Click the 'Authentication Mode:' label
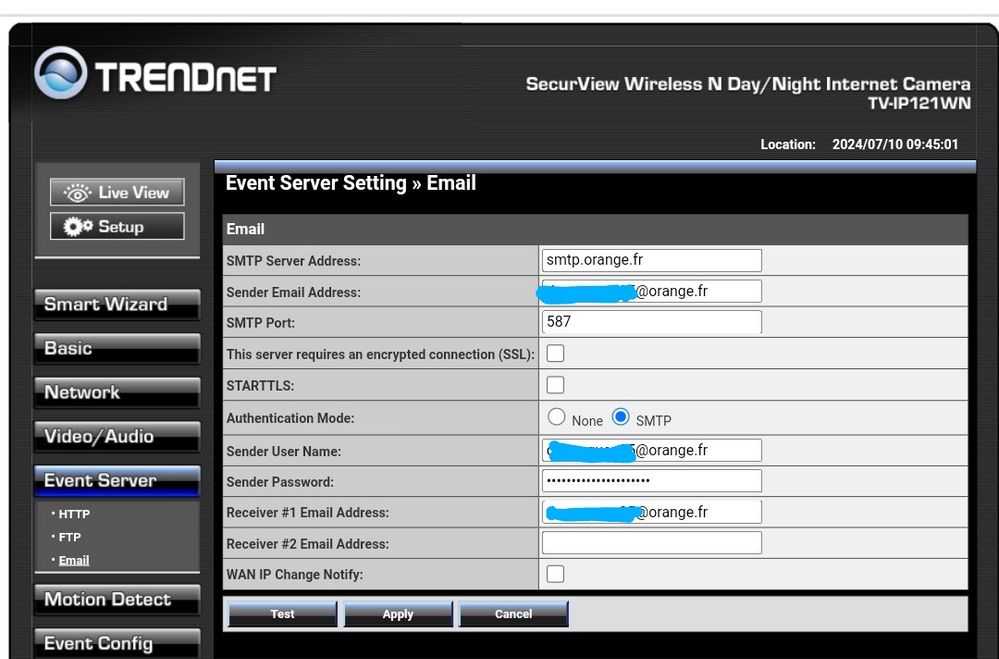Viewport: 999px width, 659px height. 291,418
